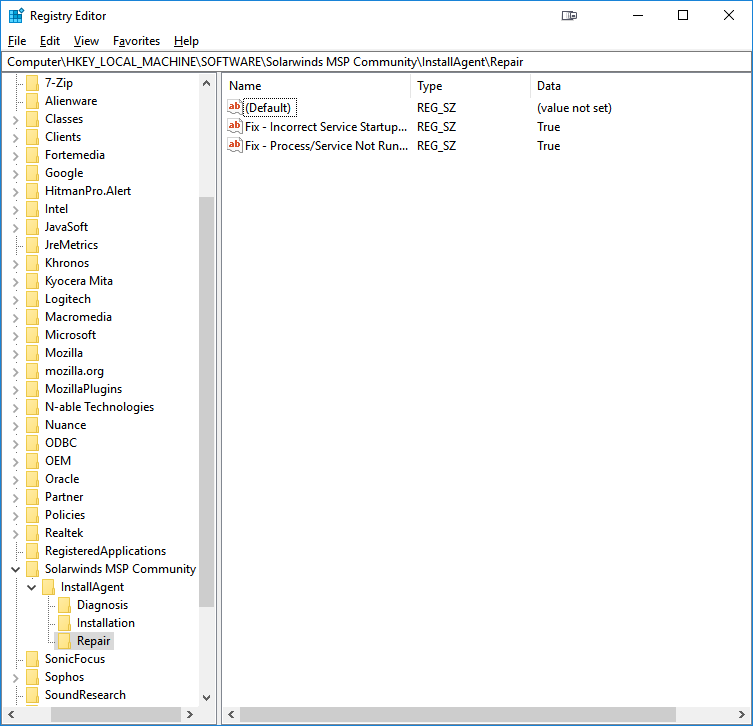The image size is (753, 726).
Task: Click the Repair folder icon
Action: pyautogui.click(x=64, y=641)
